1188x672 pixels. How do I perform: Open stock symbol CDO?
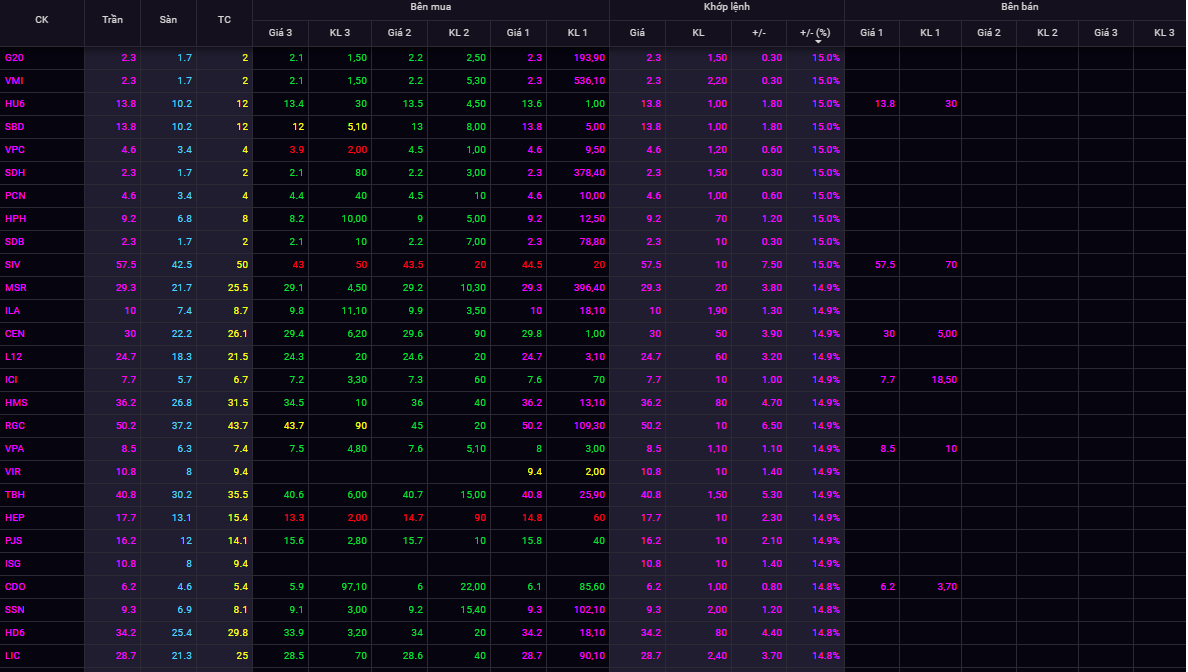(x=15, y=587)
